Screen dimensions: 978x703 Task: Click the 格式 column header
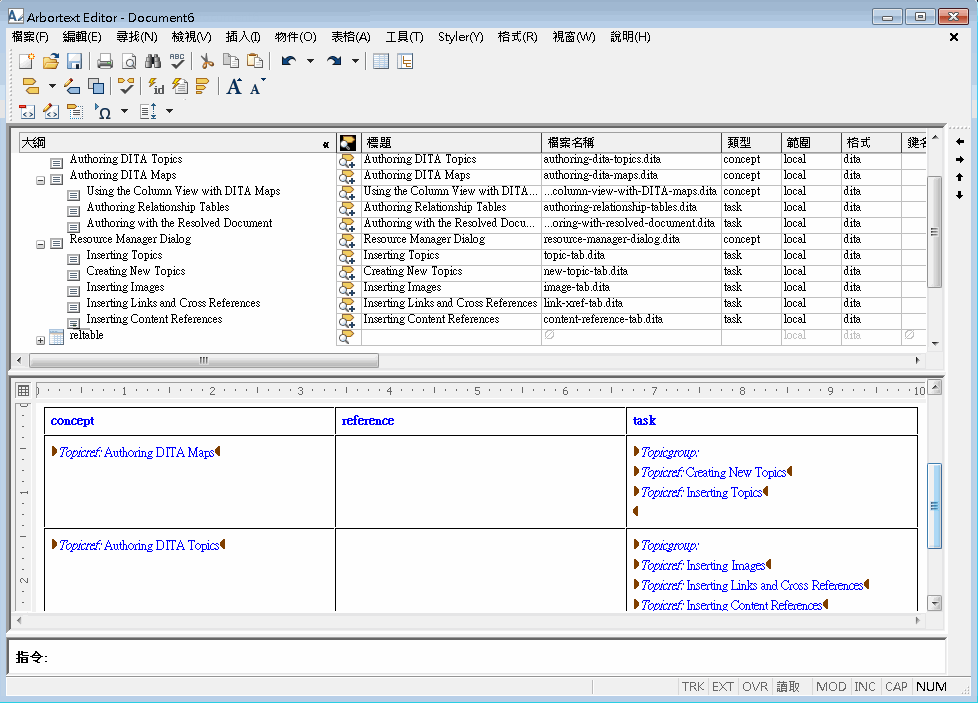(871, 143)
